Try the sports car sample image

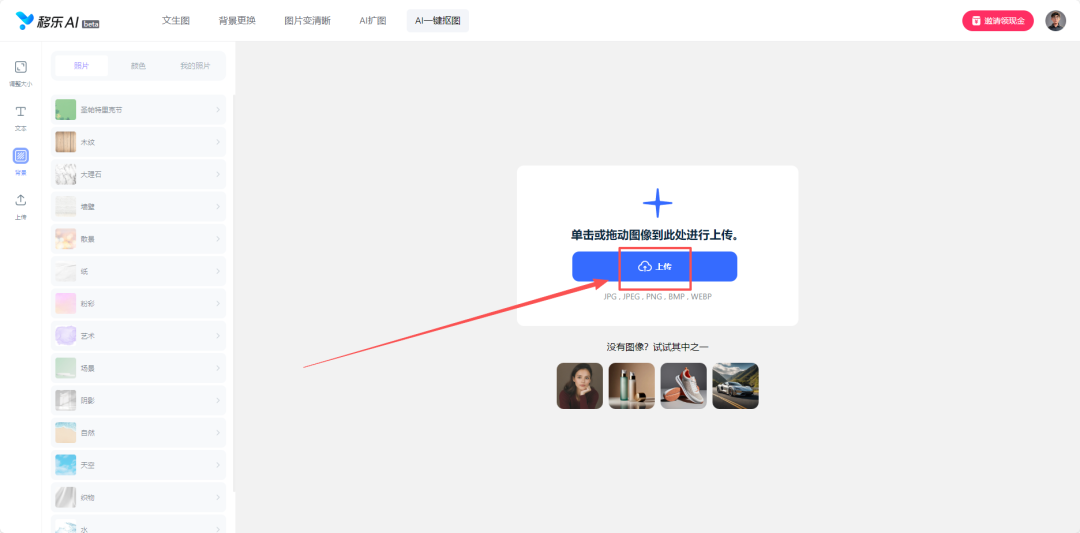click(x=736, y=386)
